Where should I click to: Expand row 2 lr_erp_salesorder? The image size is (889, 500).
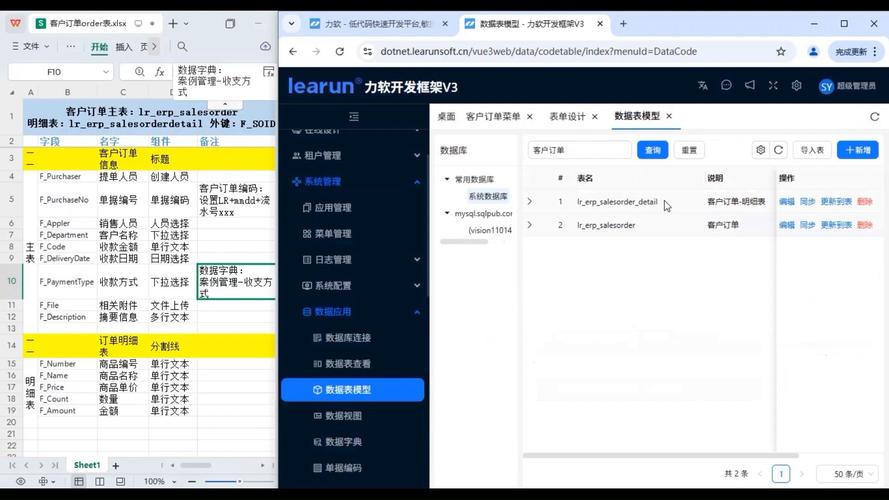tap(530, 225)
